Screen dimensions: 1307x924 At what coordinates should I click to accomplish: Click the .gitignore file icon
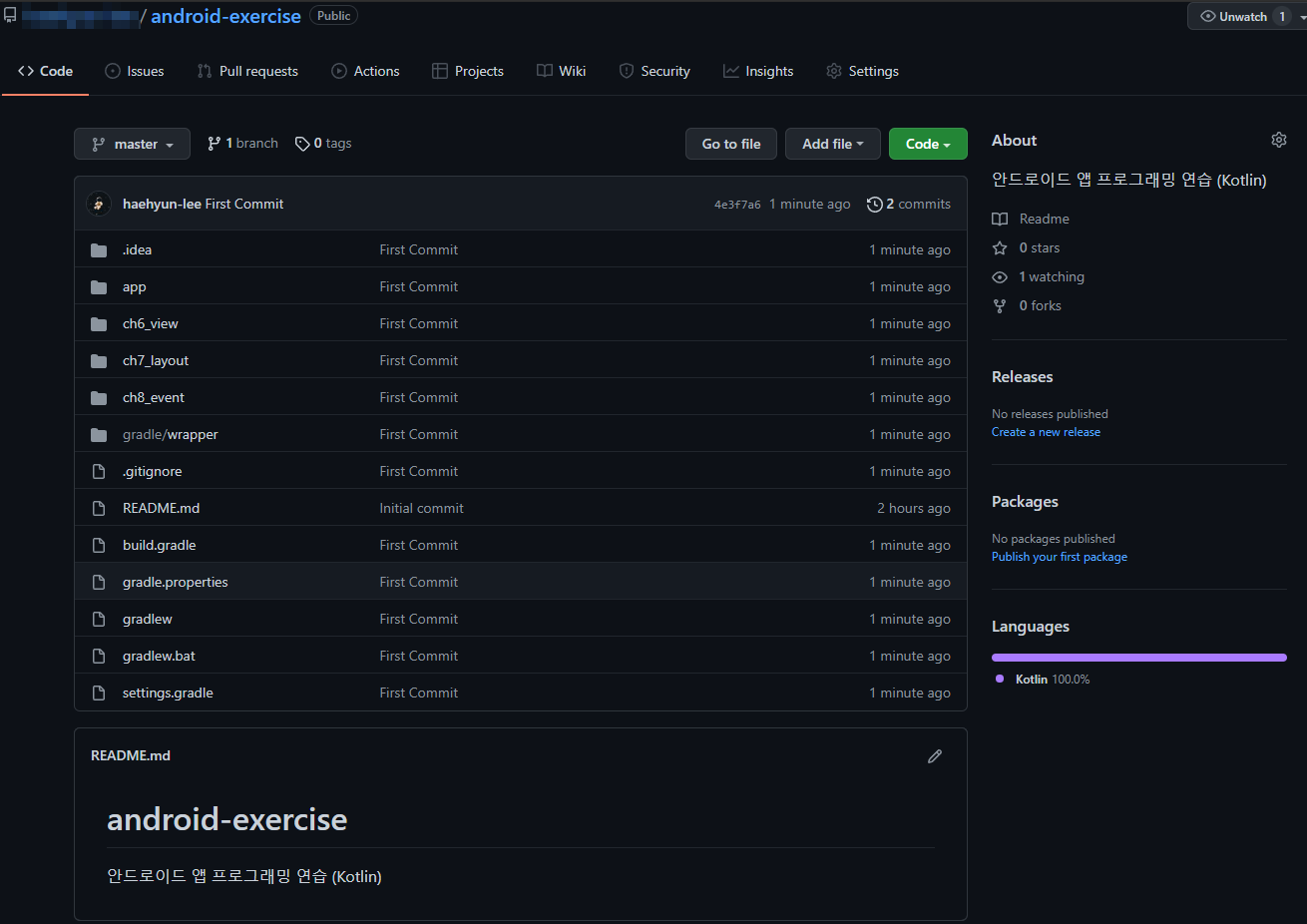coord(99,471)
